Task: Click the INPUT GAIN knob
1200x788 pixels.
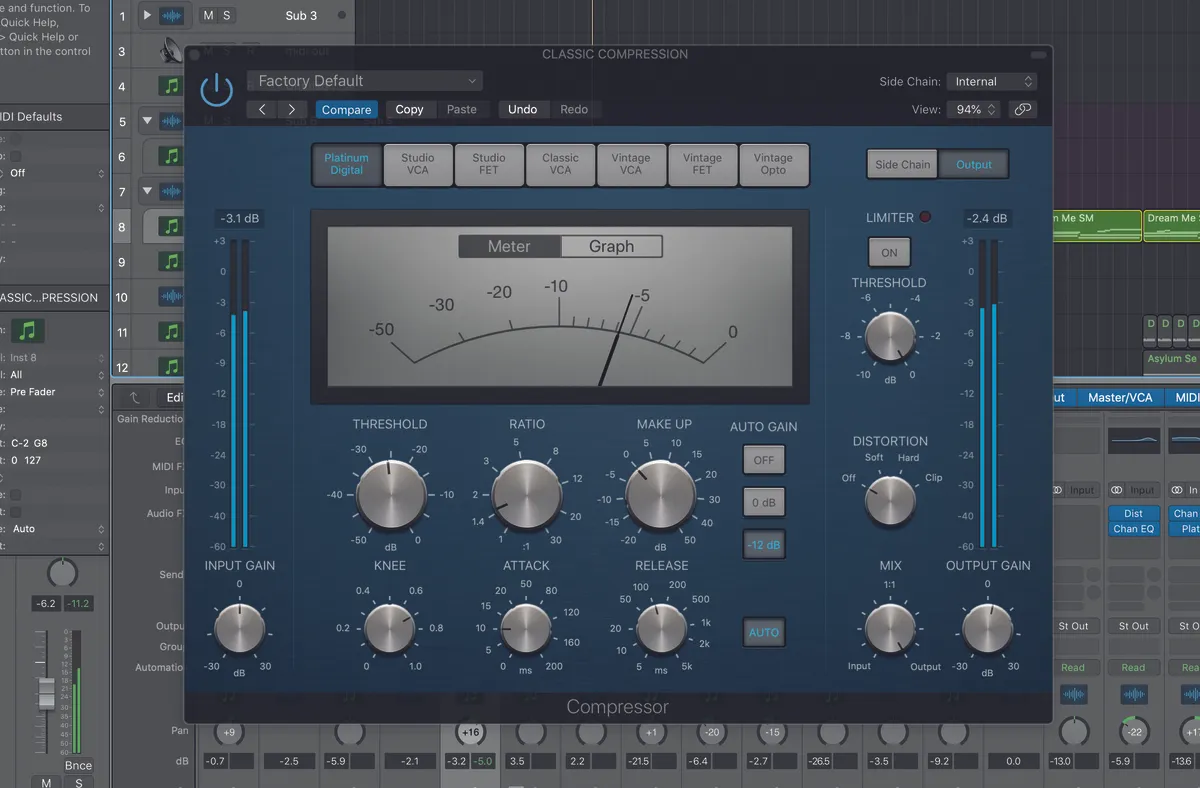Action: (x=239, y=629)
